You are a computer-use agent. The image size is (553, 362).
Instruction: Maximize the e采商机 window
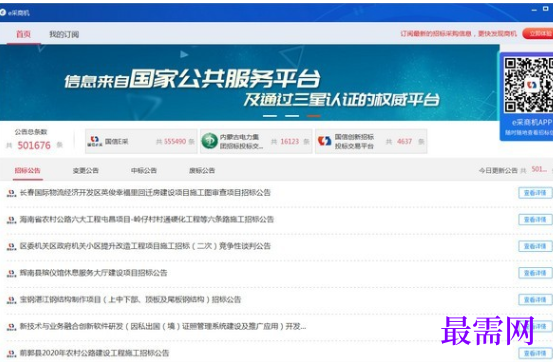pos(545,9)
